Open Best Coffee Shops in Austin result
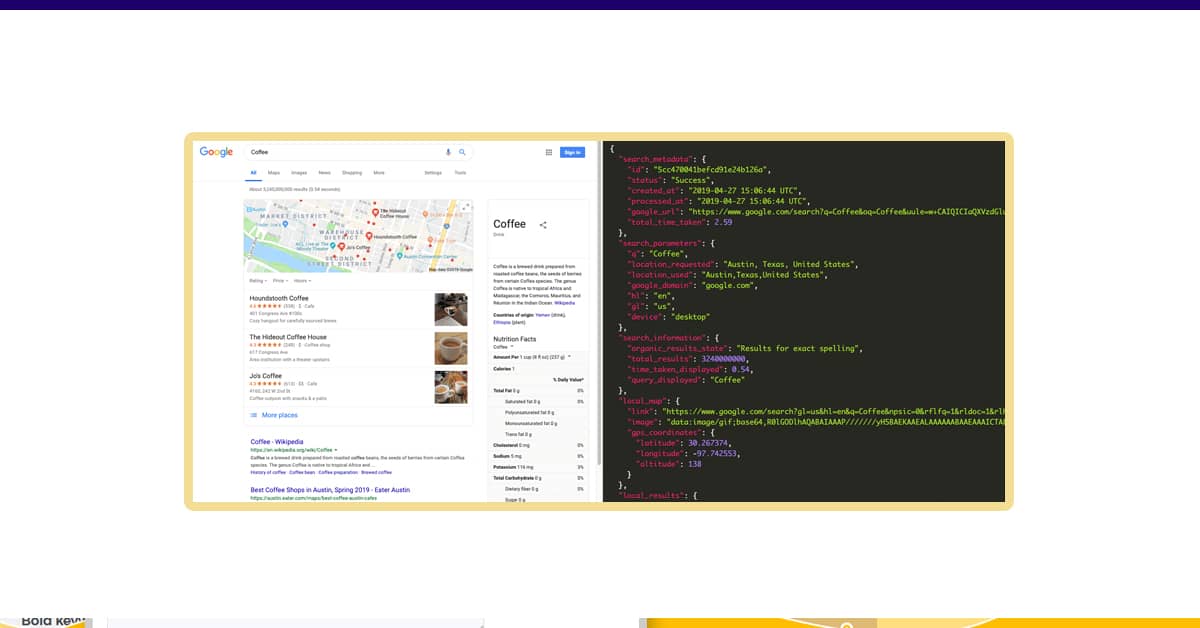This screenshot has width=1200, height=628. pyautogui.click(x=330, y=490)
